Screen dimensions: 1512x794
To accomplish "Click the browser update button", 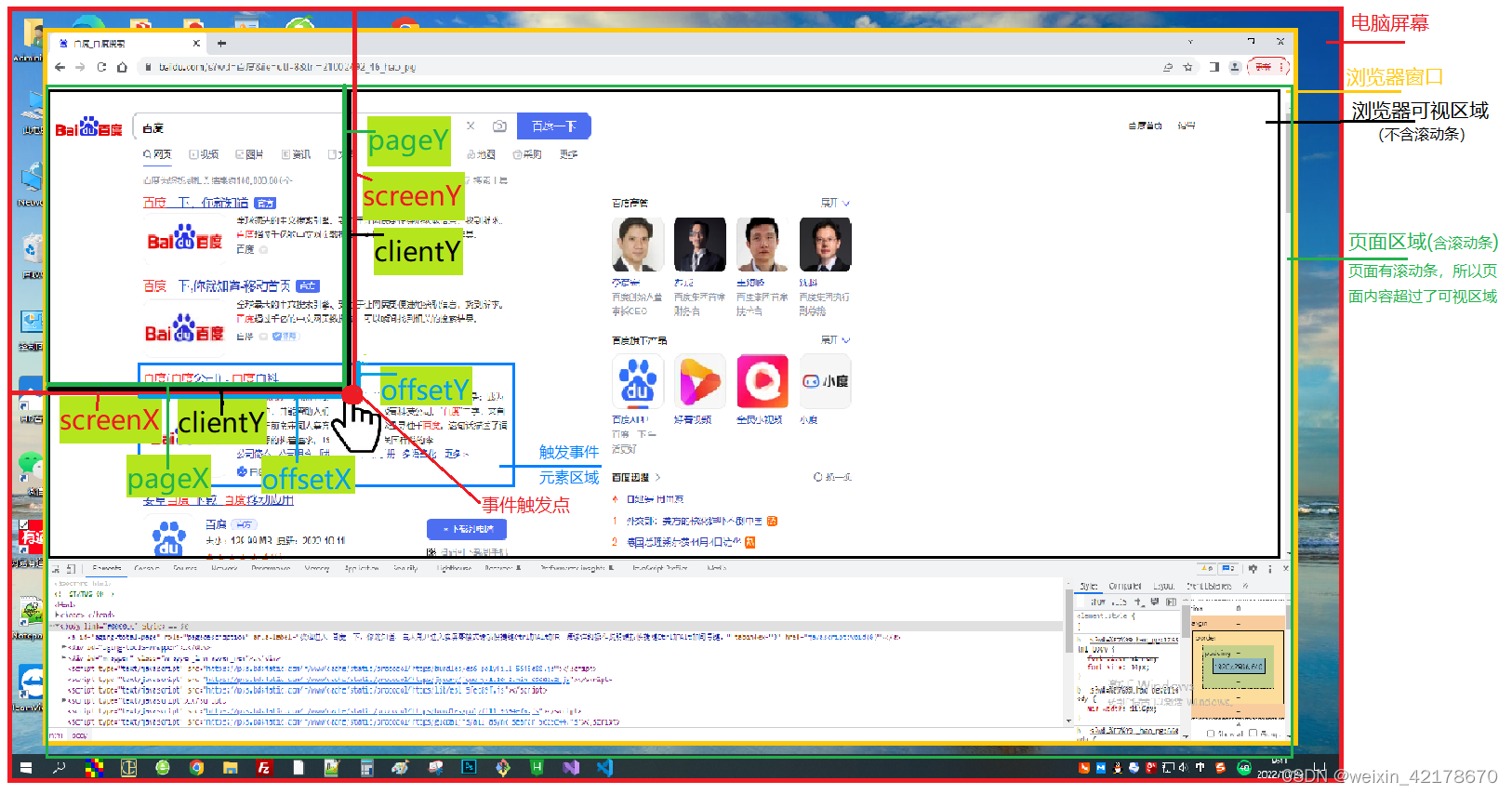I will click(1267, 67).
